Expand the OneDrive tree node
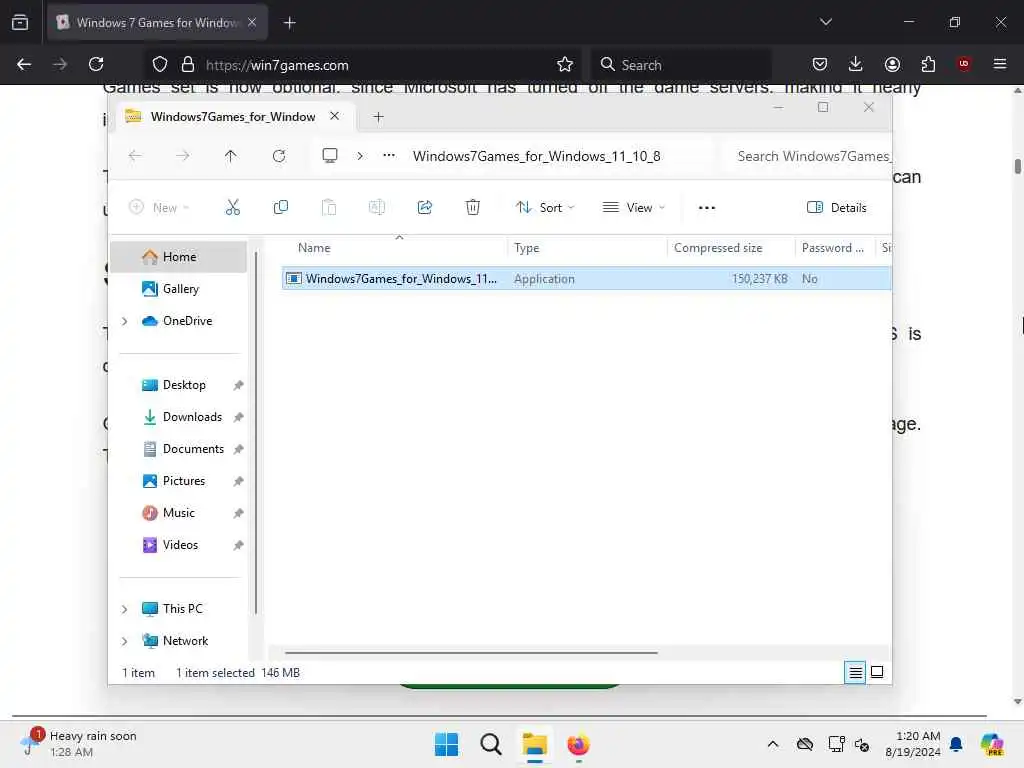1024x768 pixels. point(125,321)
